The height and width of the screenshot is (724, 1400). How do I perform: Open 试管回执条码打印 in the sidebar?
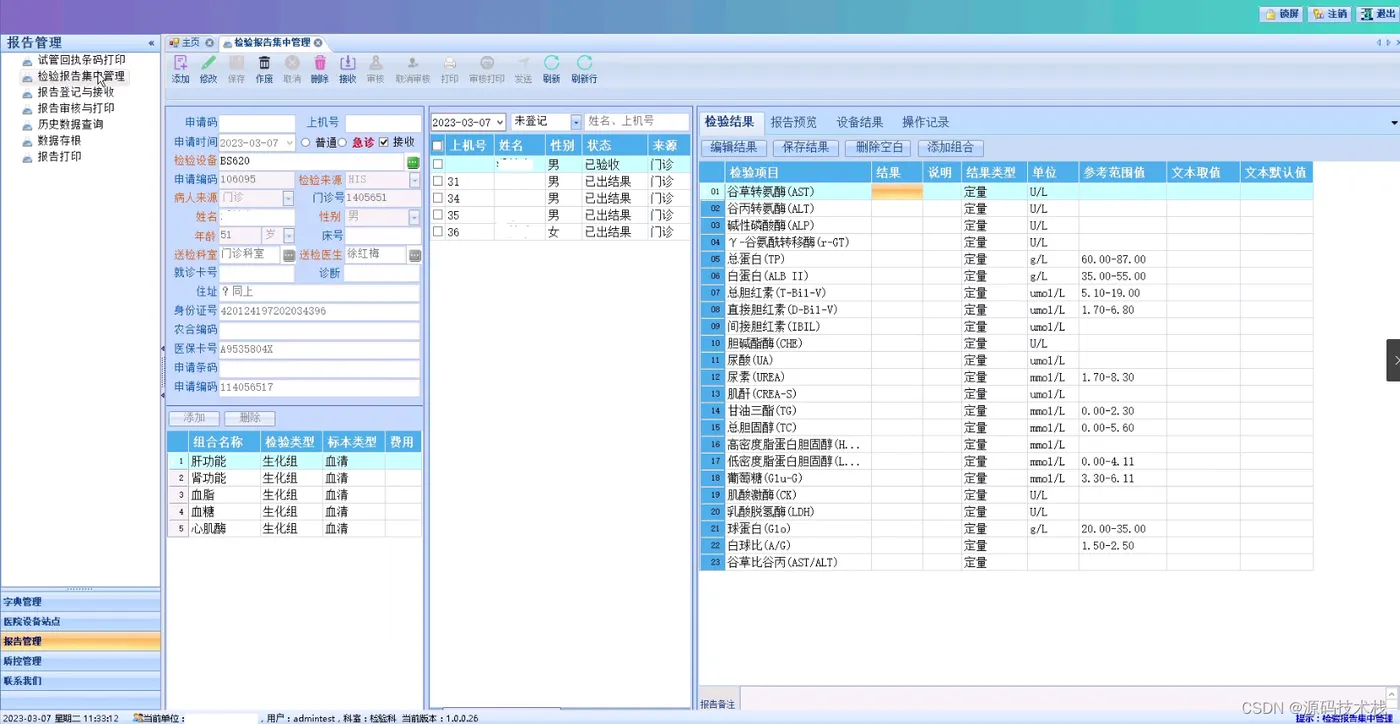point(81,60)
